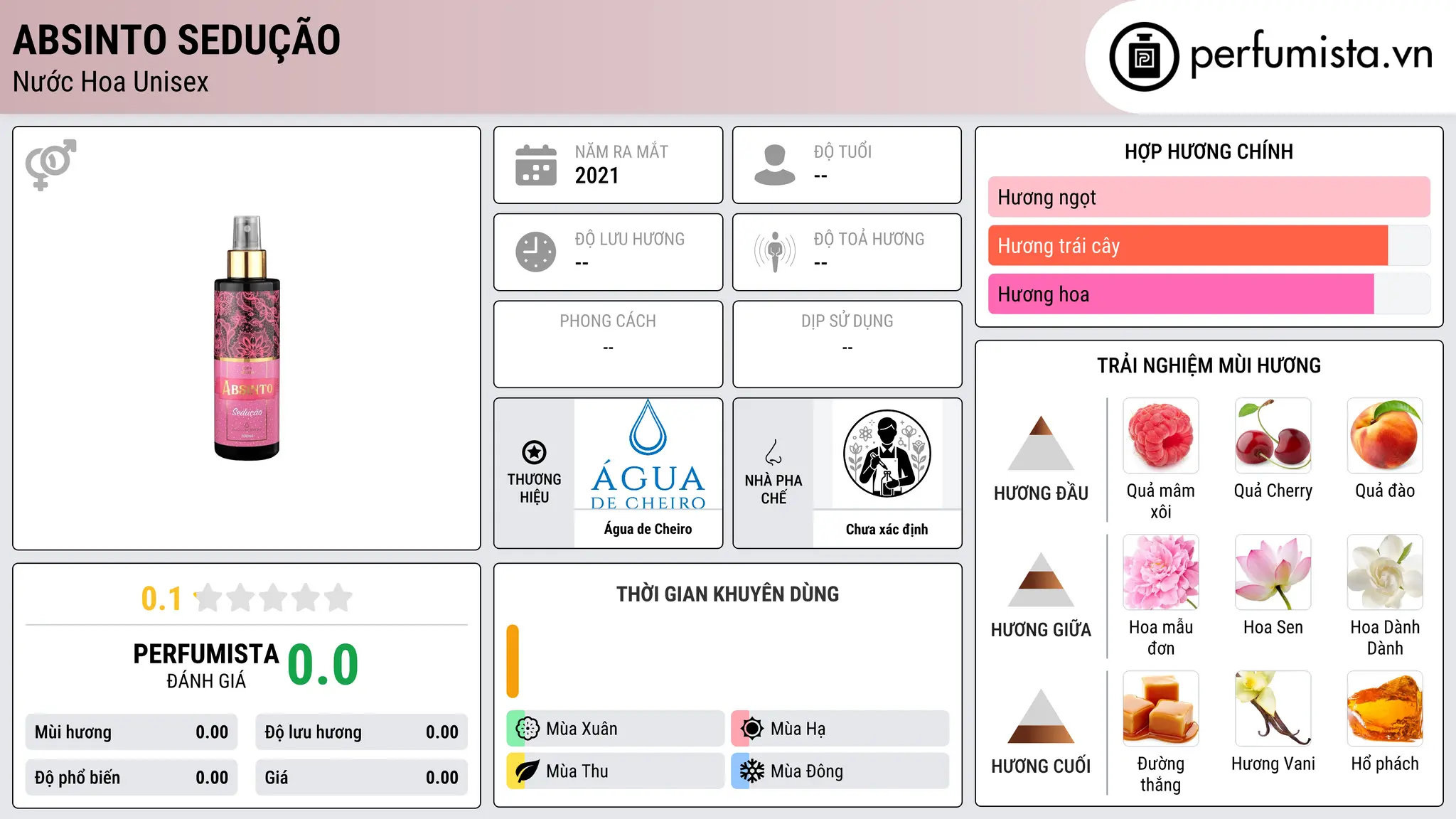The width and height of the screenshot is (1456, 819).
Task: Click the Độ phổ biến 0.00 score row
Action: coord(132,778)
